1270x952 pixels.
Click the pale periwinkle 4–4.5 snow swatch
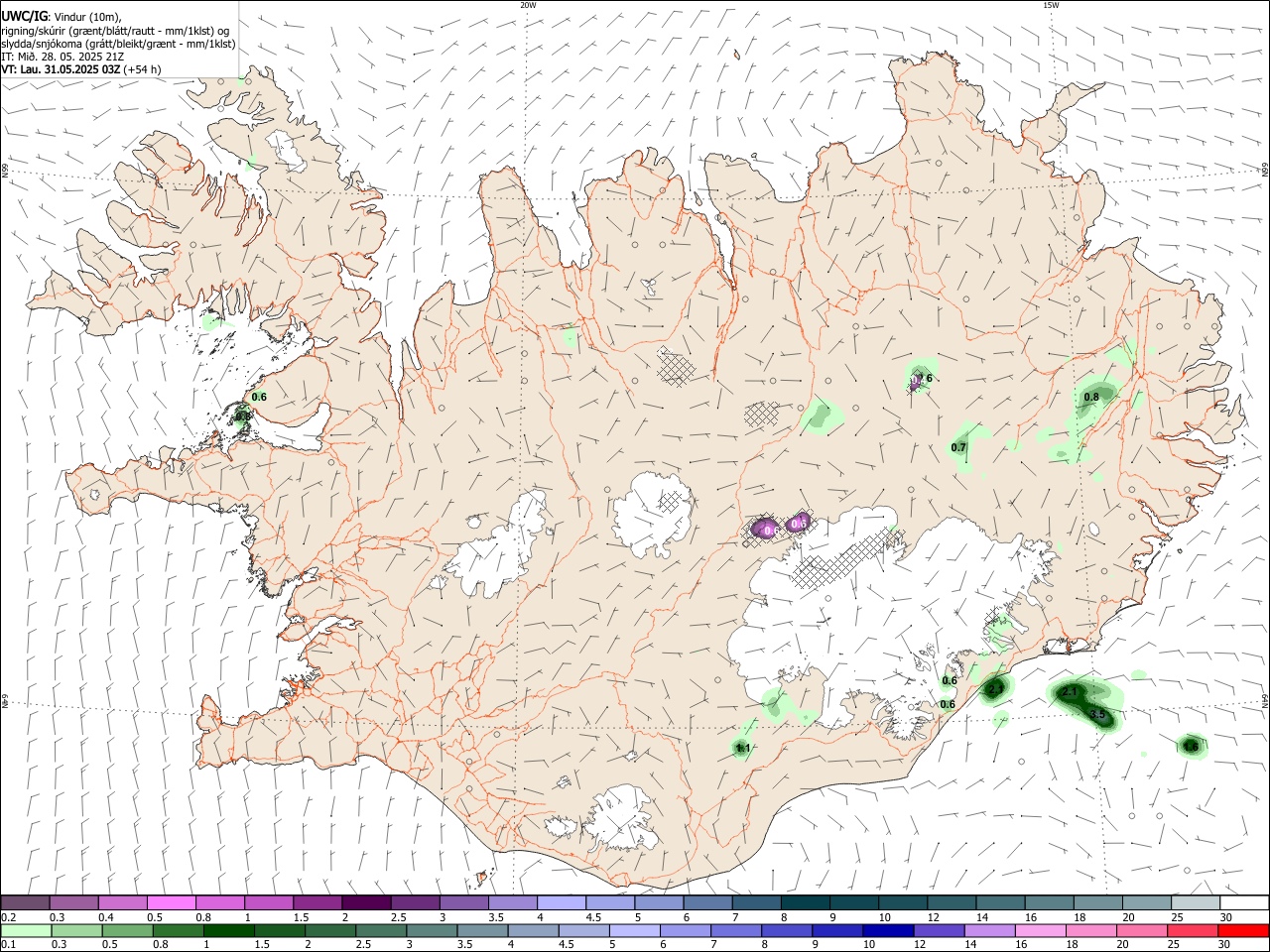562,902
